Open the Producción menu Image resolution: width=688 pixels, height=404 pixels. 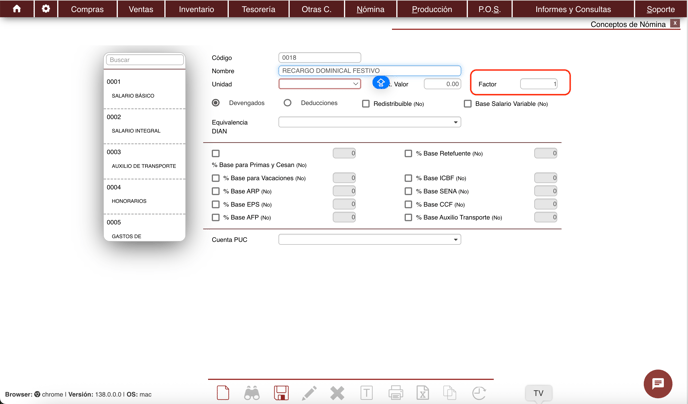(432, 9)
